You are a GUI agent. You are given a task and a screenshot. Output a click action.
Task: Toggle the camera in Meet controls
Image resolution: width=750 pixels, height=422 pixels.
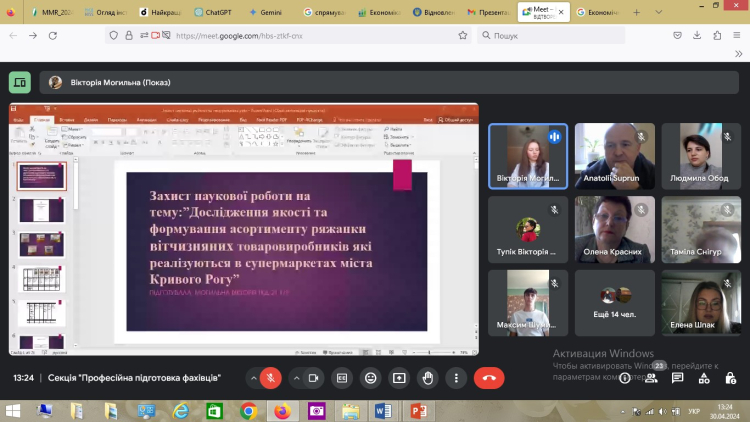(313, 378)
